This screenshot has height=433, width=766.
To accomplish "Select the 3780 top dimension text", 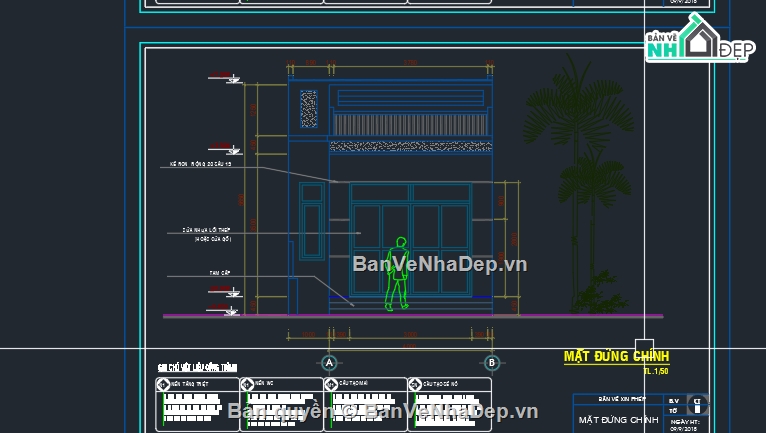I will pos(410,63).
